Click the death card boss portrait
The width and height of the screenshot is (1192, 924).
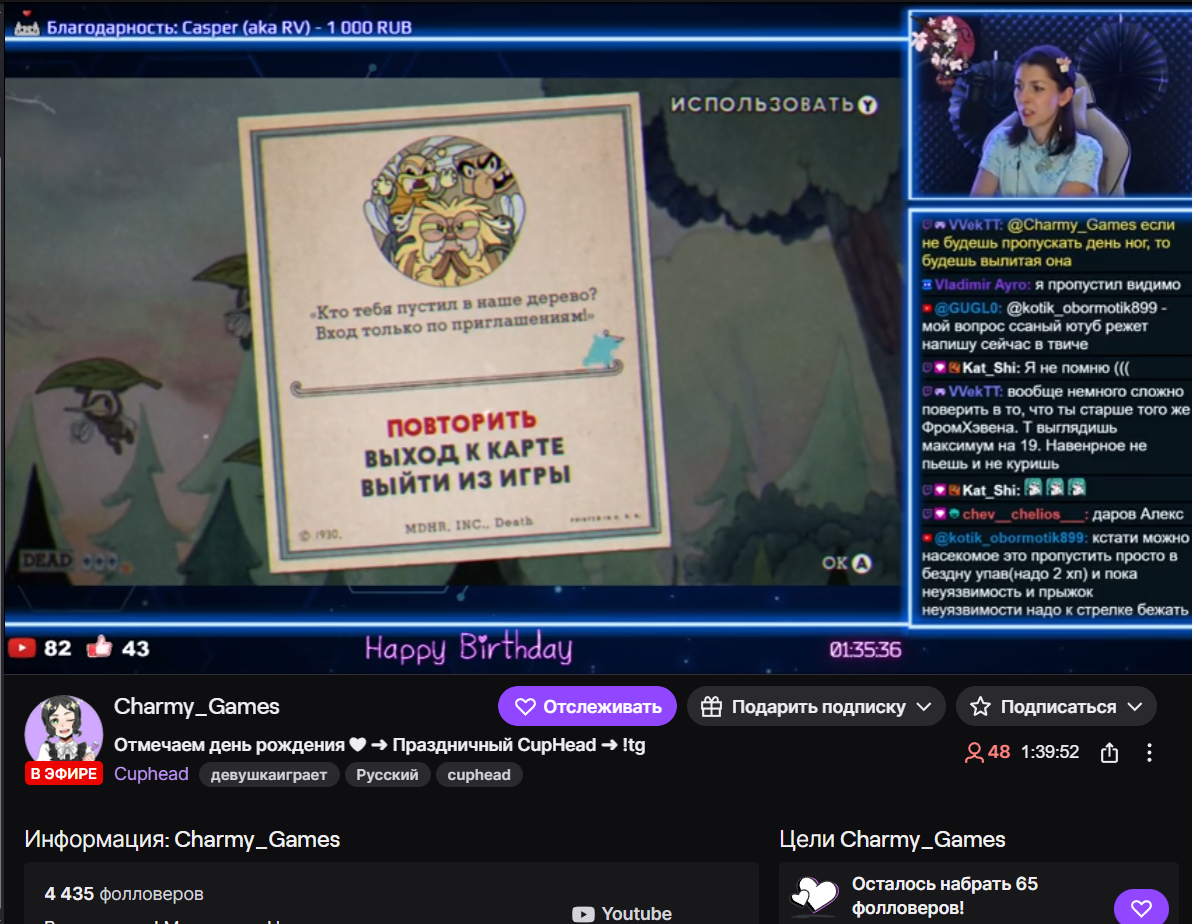446,211
